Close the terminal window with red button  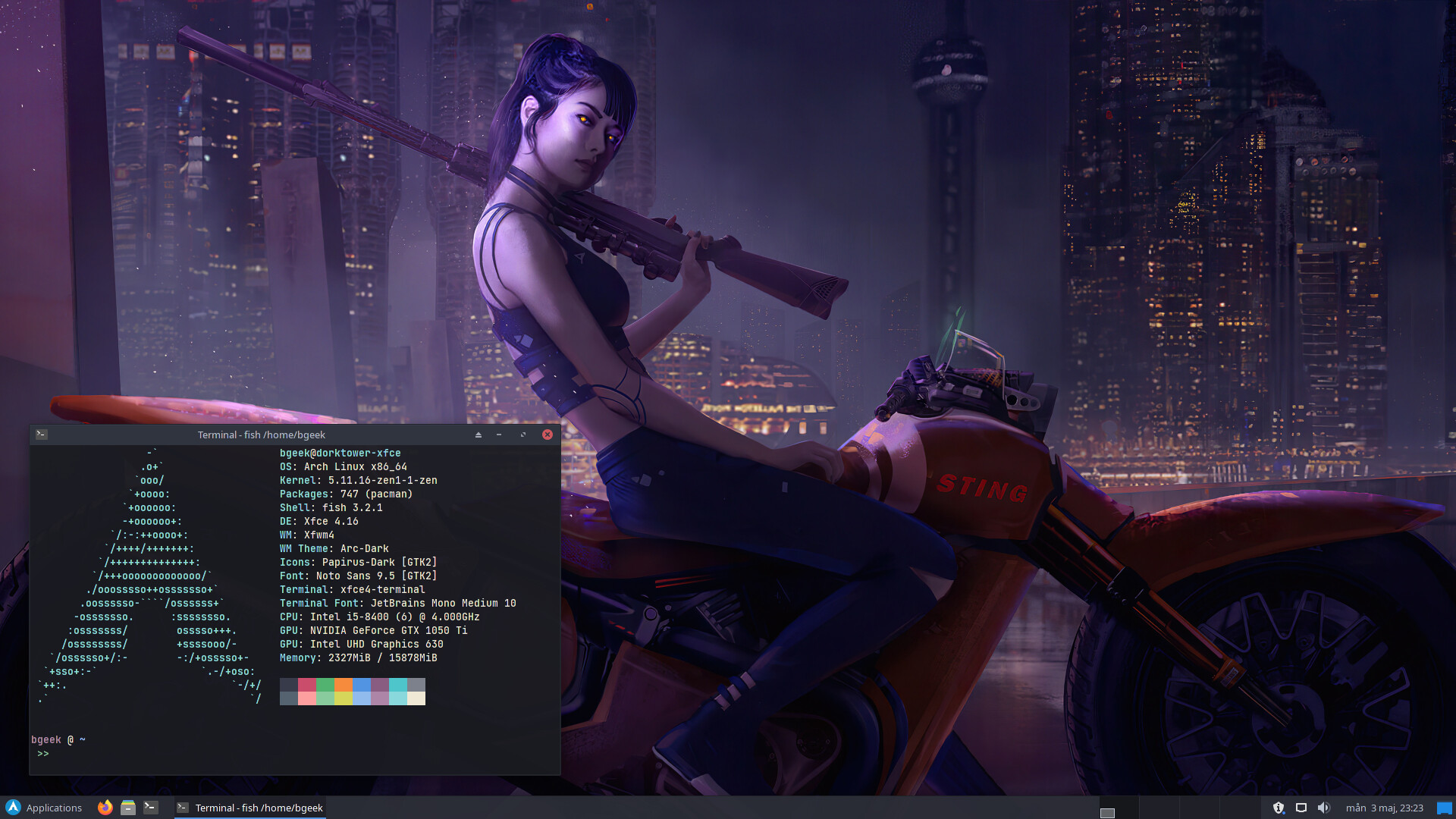pyautogui.click(x=548, y=435)
